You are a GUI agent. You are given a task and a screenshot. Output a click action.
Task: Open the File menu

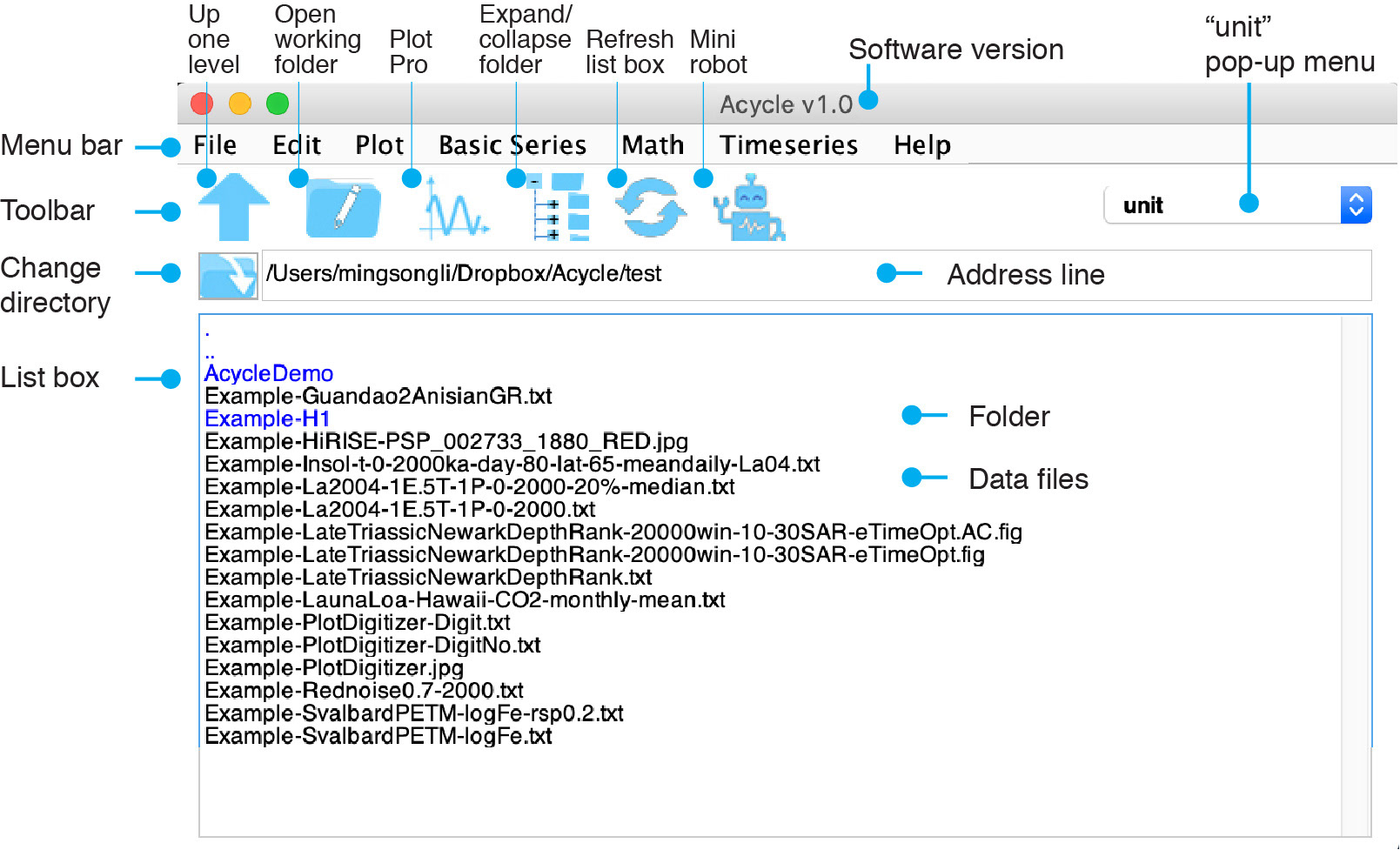[215, 145]
